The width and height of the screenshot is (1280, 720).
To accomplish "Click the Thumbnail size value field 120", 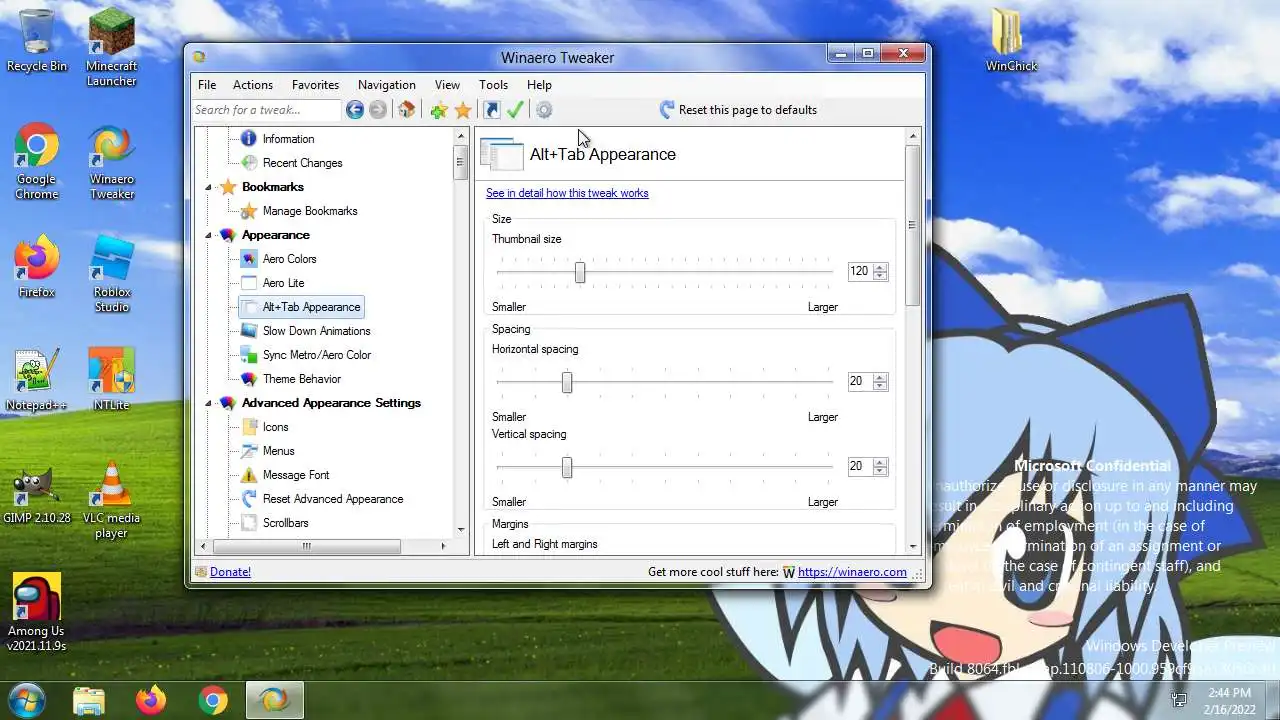I will pyautogui.click(x=860, y=271).
